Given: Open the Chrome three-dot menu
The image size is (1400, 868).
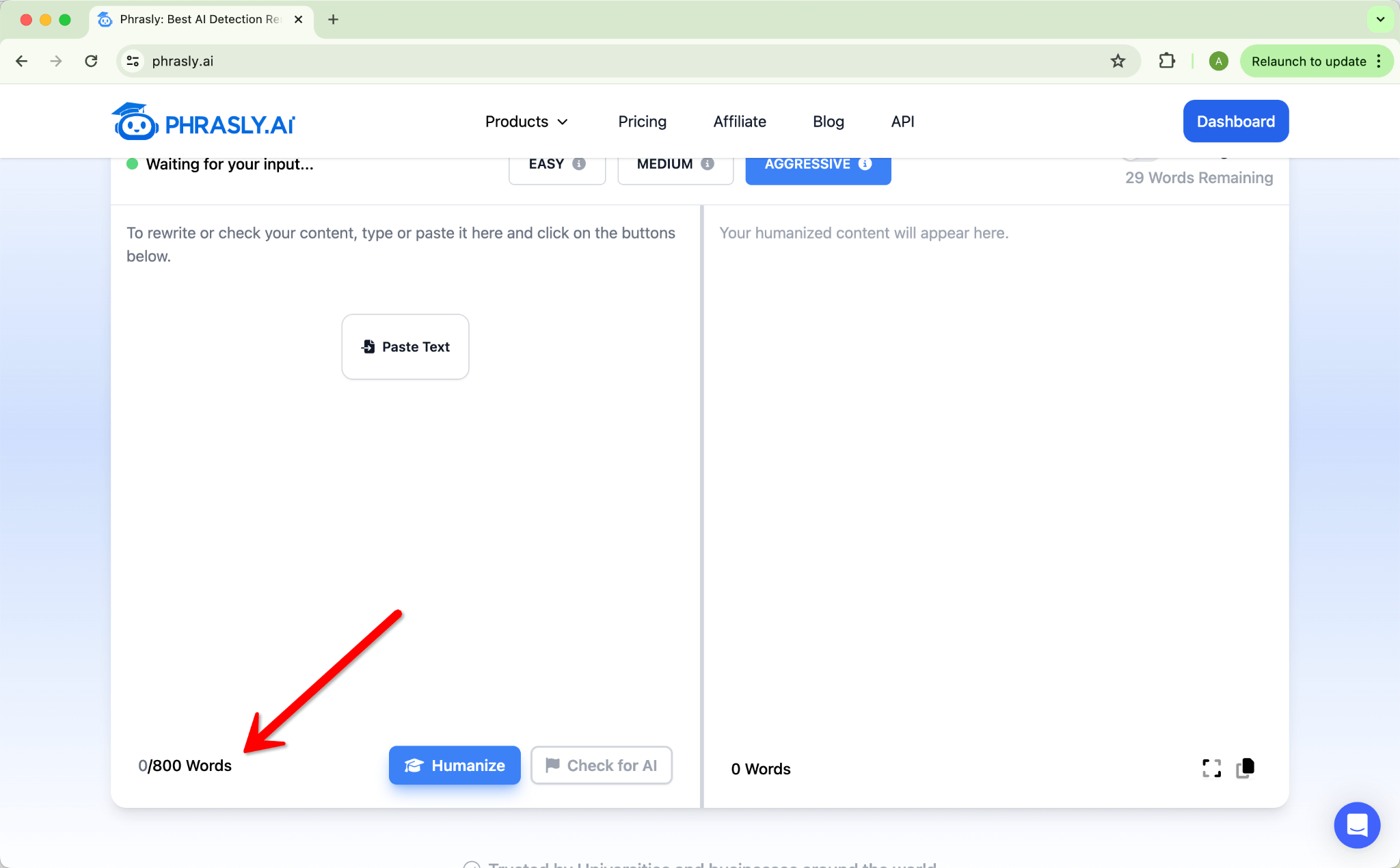Looking at the screenshot, I should click(1379, 62).
